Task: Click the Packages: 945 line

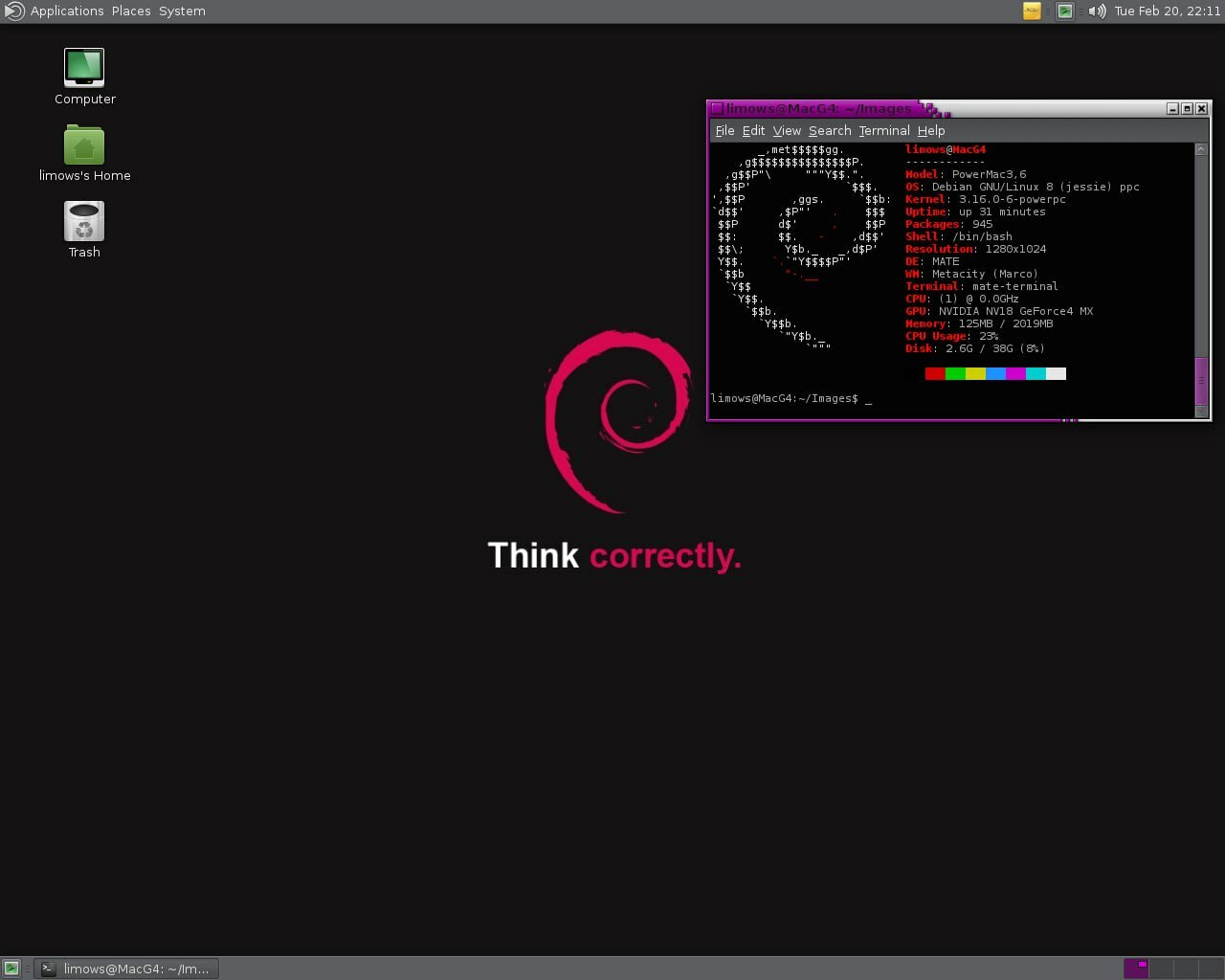Action: (x=949, y=224)
